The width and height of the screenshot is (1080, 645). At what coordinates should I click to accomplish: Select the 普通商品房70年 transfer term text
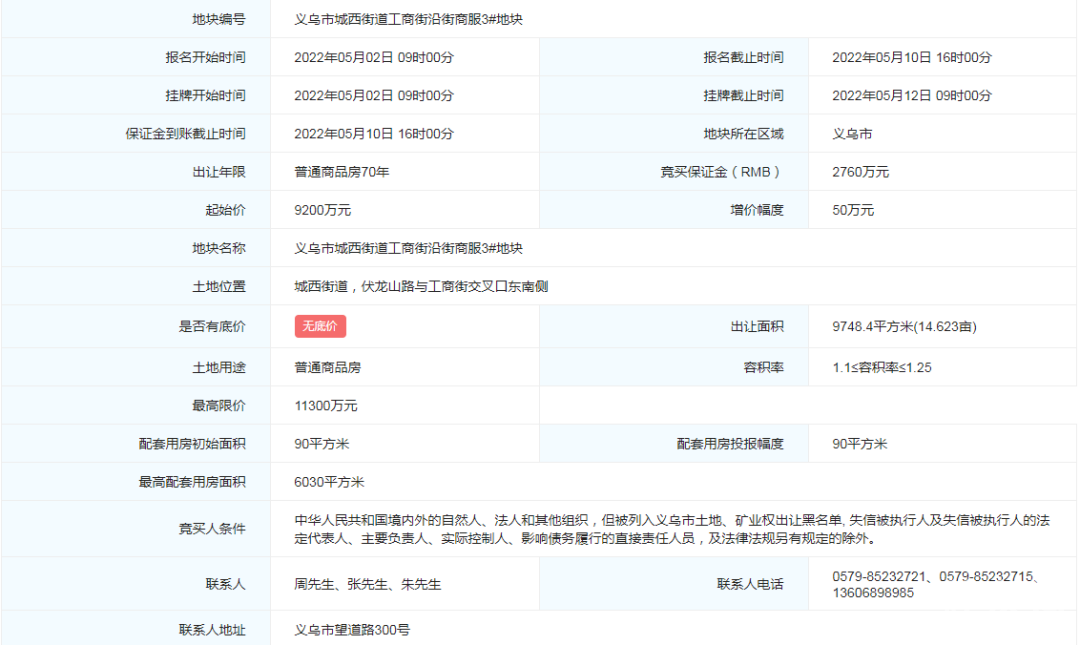[x=341, y=172]
